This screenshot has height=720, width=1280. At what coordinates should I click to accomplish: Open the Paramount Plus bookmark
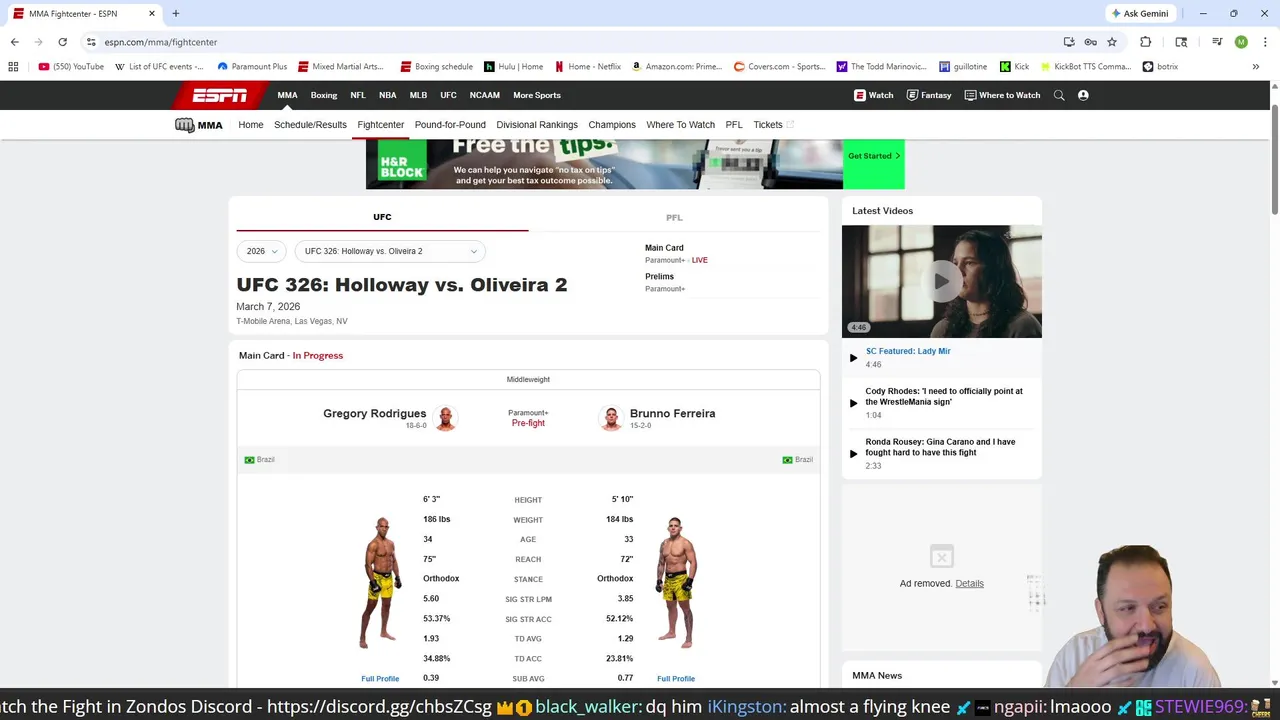(x=251, y=67)
